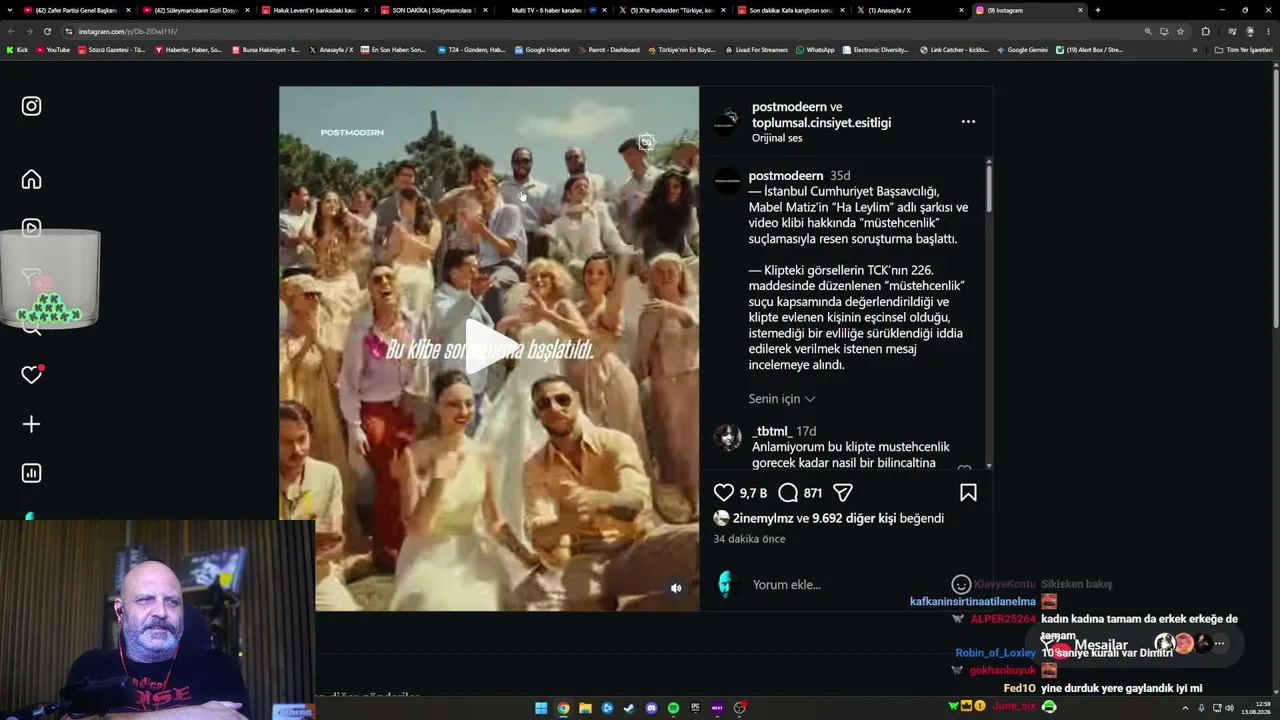Open the 'Tüm Yer İşaretleri' bookmarks folder
This screenshot has height=720, width=1280.
[x=1243, y=50]
